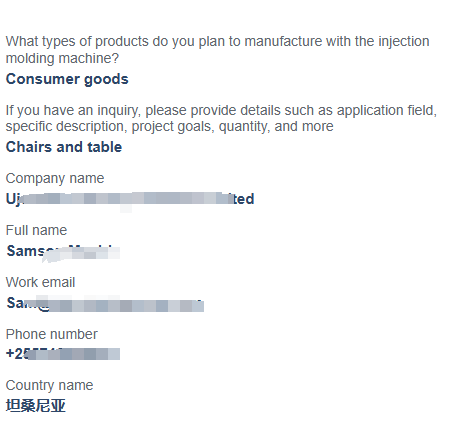Open the blurred work email address
Screen dimensions: 449x430
105,304
